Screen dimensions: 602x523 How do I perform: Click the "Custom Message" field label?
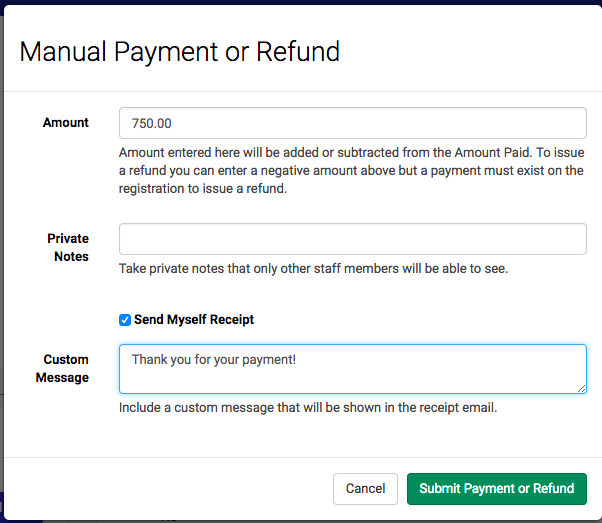pos(62,369)
